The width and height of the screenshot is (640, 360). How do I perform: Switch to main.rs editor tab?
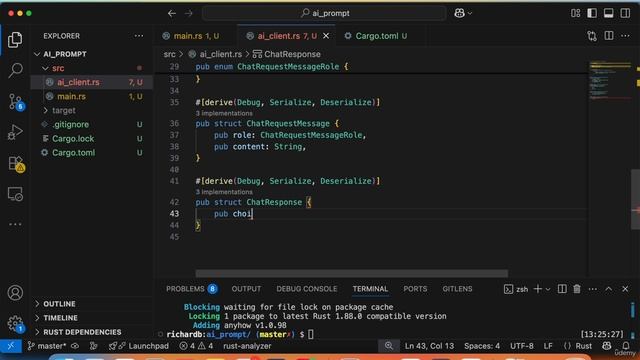(x=196, y=36)
